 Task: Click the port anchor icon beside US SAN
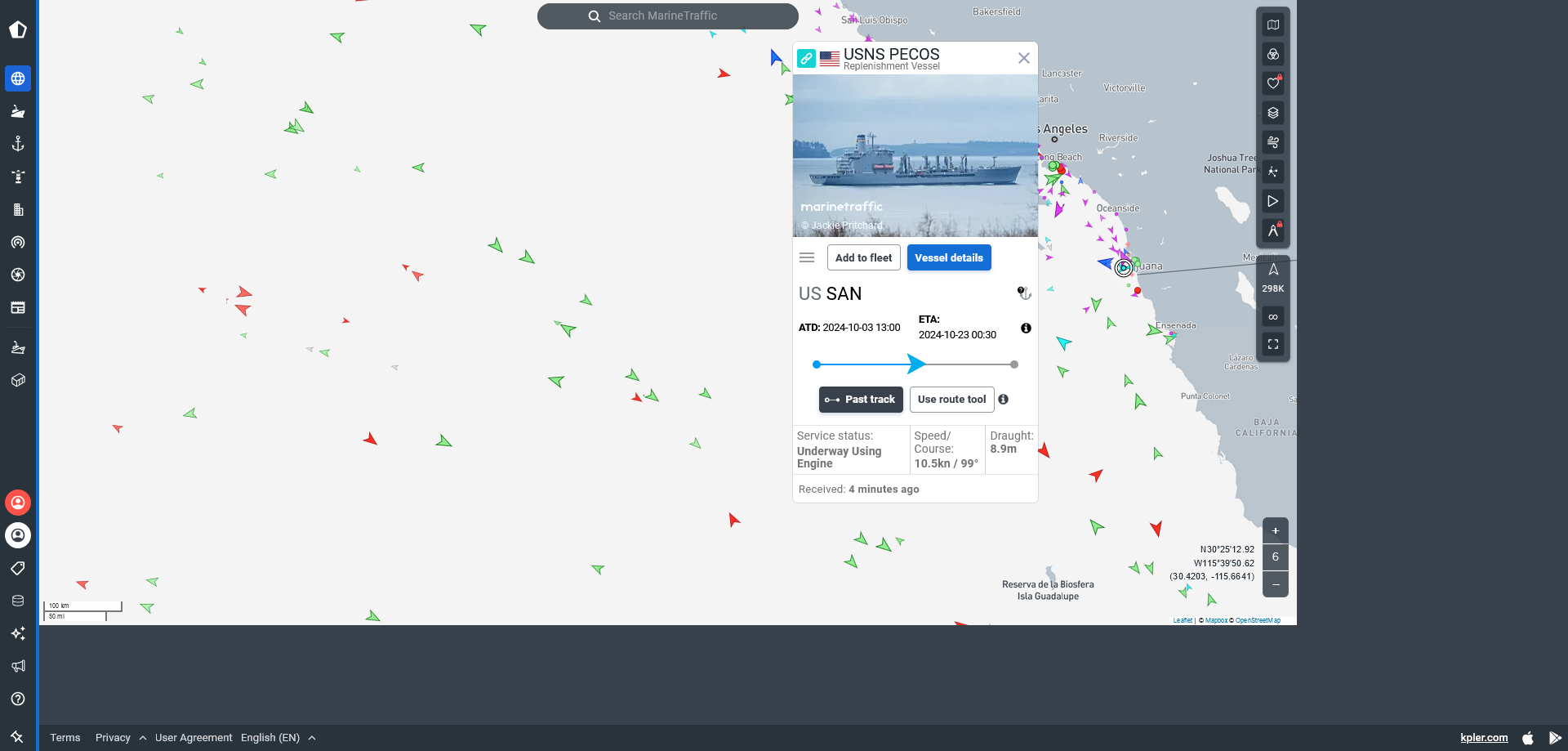click(1024, 293)
